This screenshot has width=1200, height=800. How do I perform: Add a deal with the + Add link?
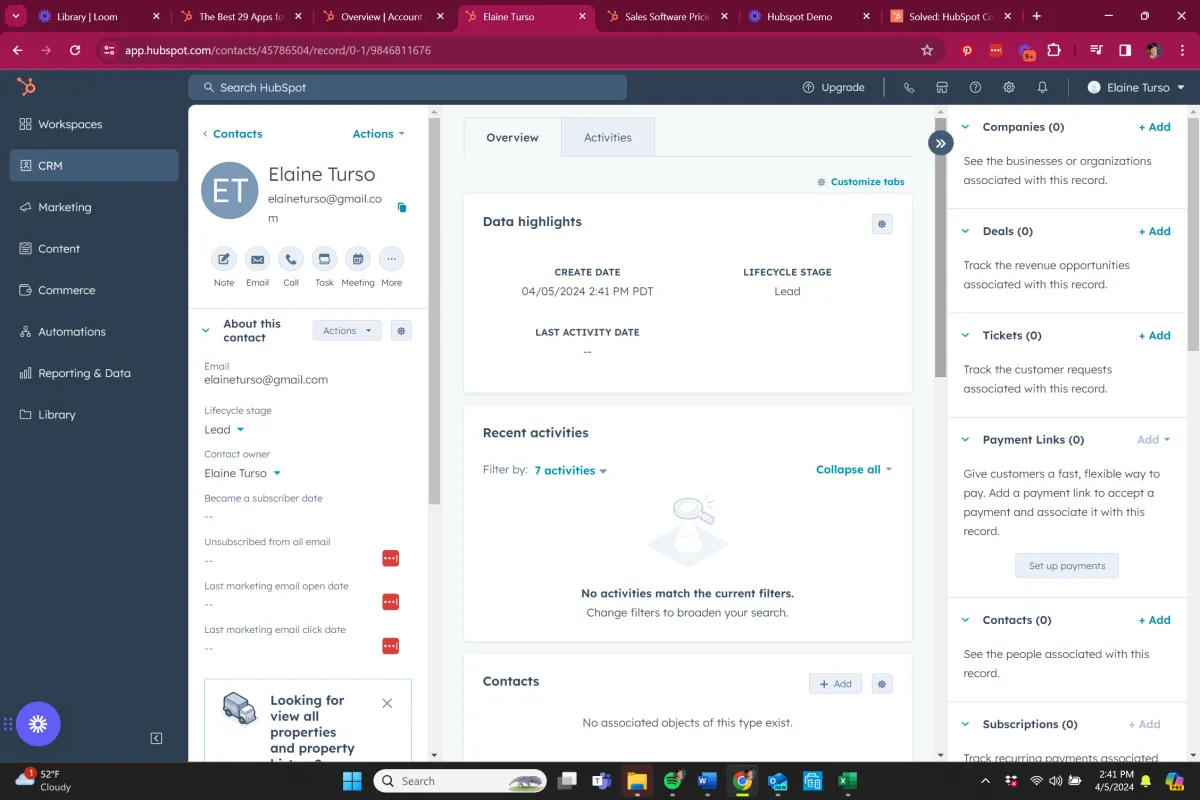1154,231
